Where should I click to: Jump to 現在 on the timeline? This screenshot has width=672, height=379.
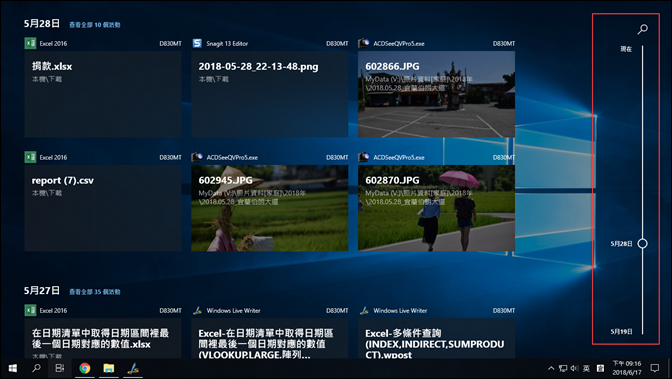tap(626, 49)
